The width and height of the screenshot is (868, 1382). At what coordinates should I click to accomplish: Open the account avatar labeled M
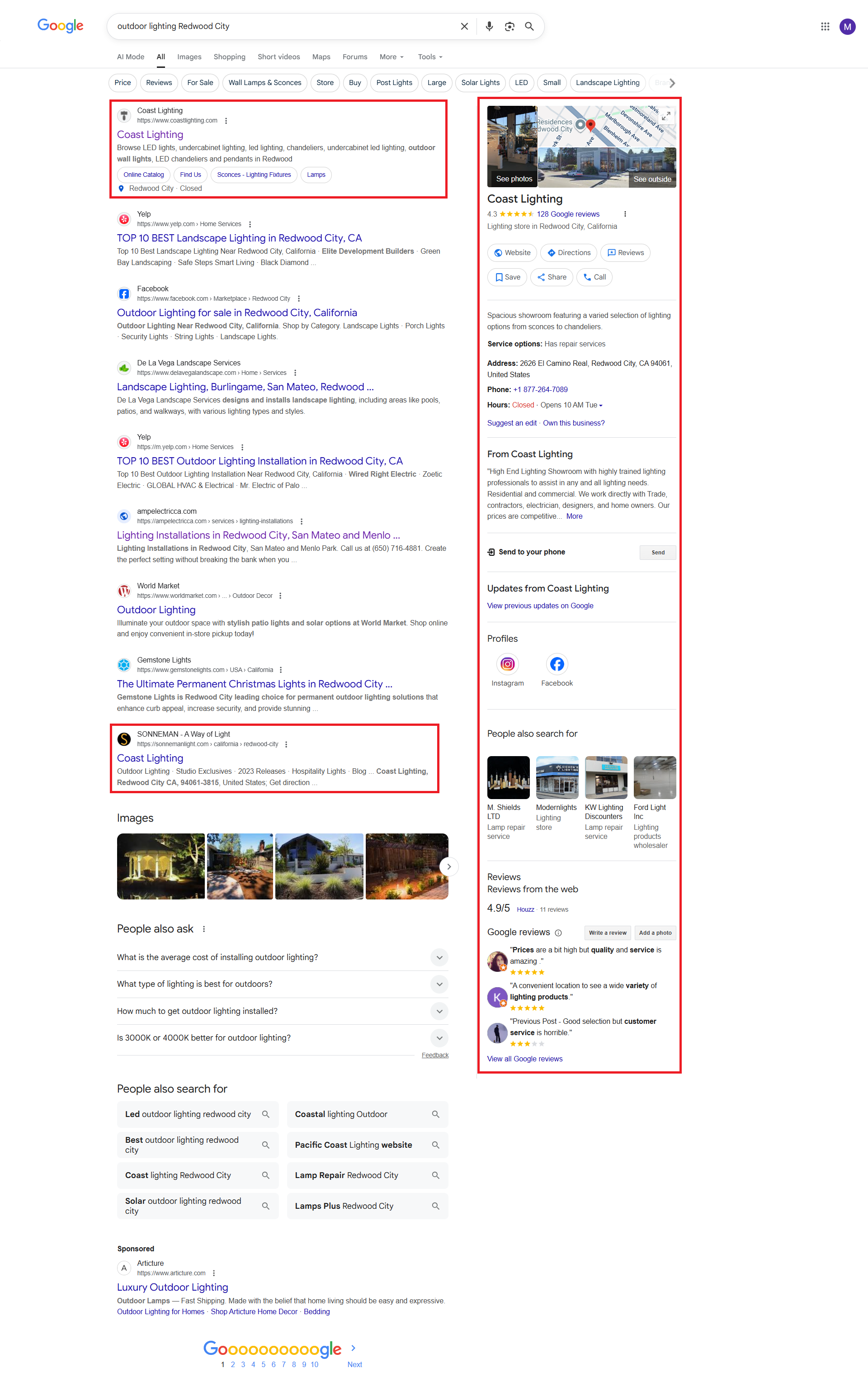click(847, 26)
